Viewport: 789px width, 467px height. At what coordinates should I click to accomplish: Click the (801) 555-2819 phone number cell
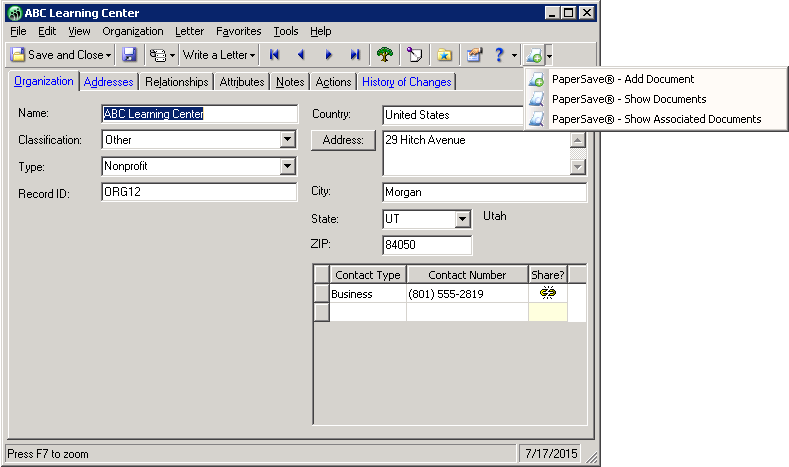(x=467, y=294)
